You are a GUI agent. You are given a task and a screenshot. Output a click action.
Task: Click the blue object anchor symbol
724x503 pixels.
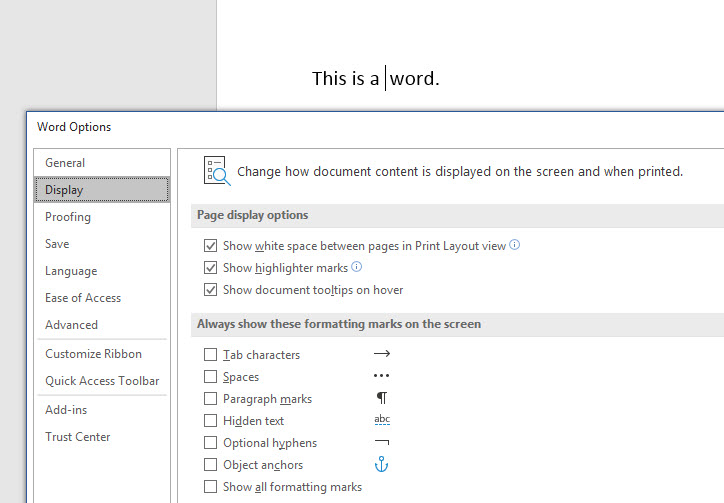381,464
